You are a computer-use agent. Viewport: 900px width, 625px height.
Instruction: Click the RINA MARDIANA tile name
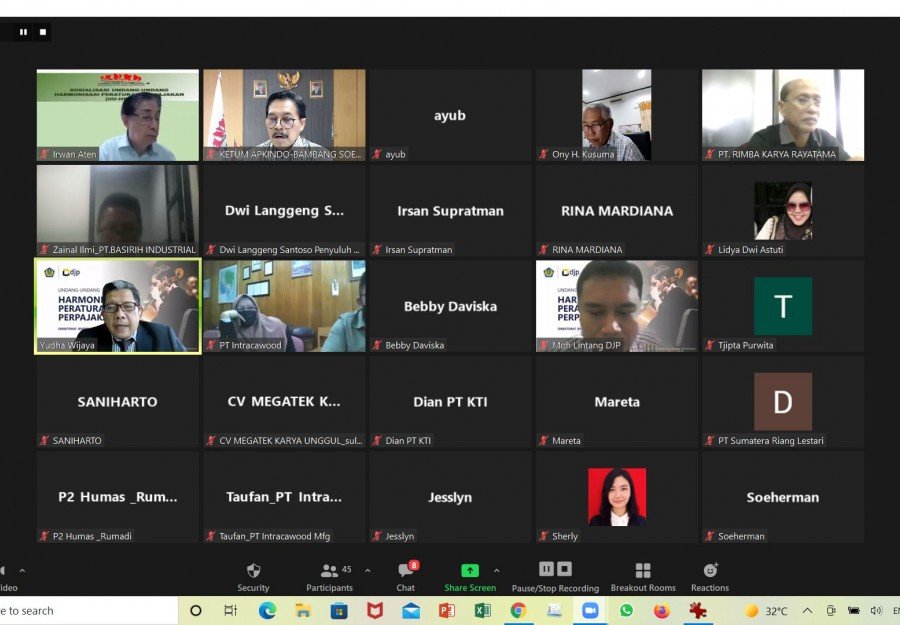coord(617,211)
